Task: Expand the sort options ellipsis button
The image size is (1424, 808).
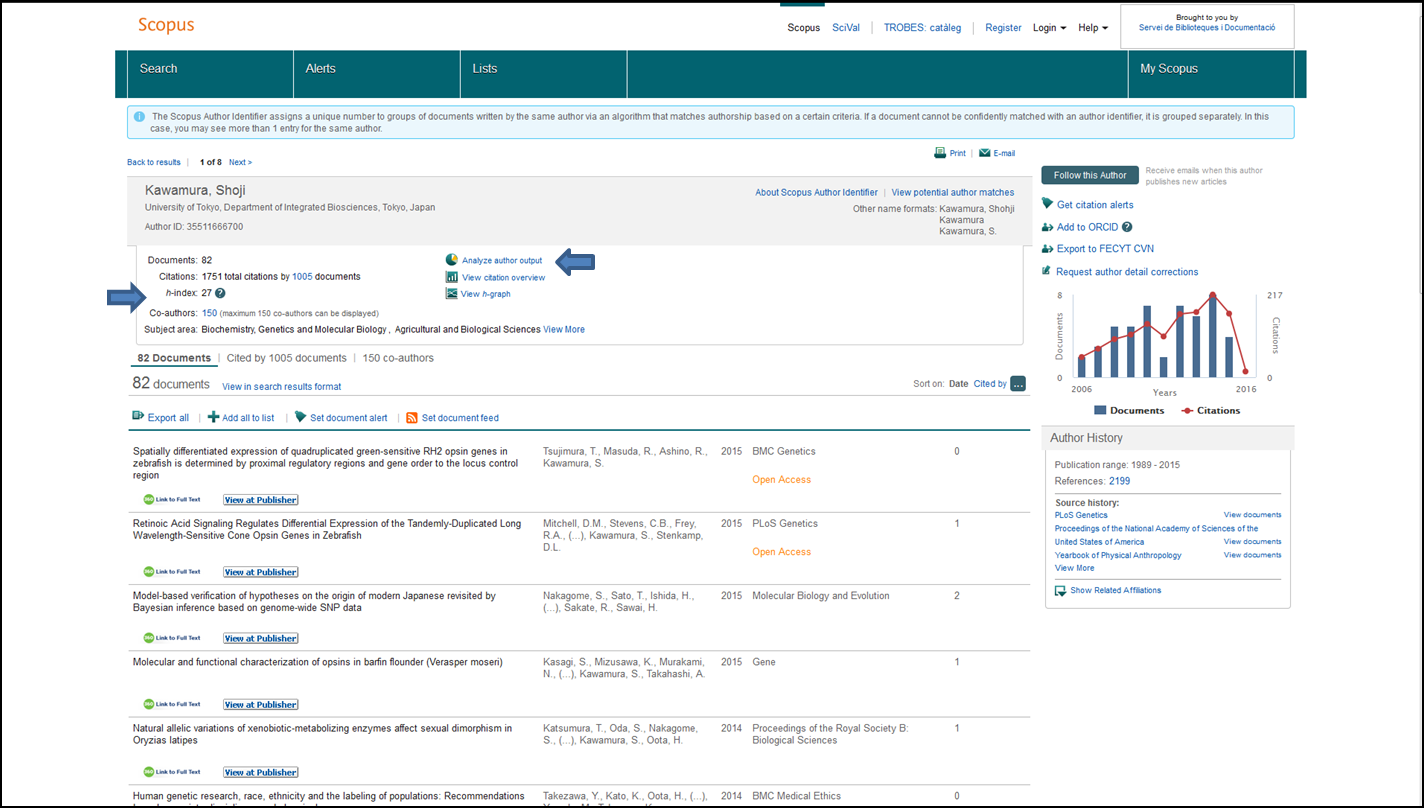Action: point(1018,383)
